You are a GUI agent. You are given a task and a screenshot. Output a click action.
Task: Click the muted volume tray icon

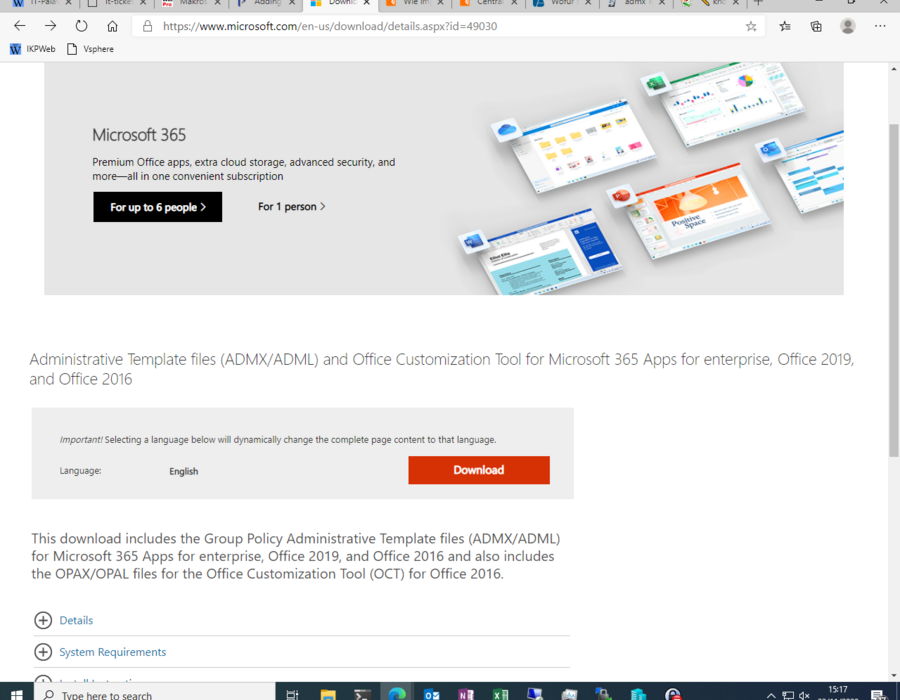click(x=804, y=695)
